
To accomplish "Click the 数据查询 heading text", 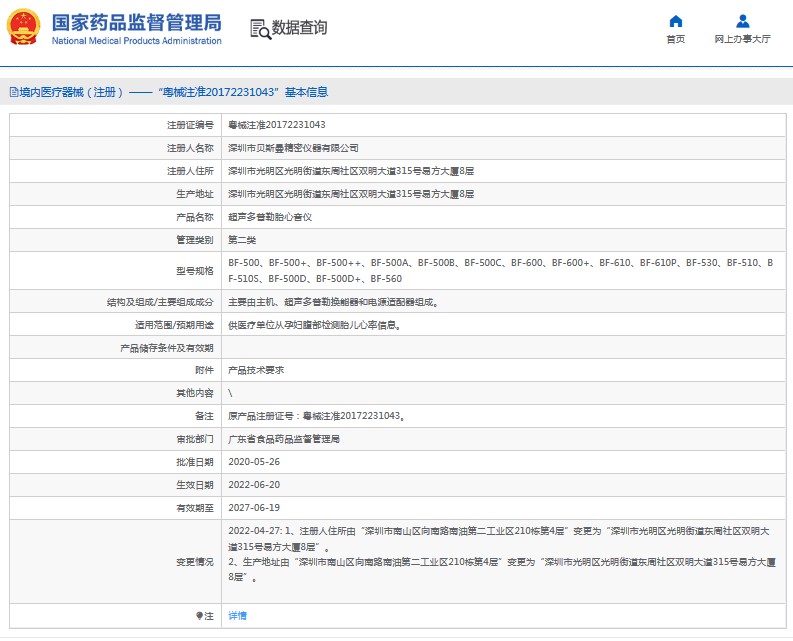I will pos(299,28).
